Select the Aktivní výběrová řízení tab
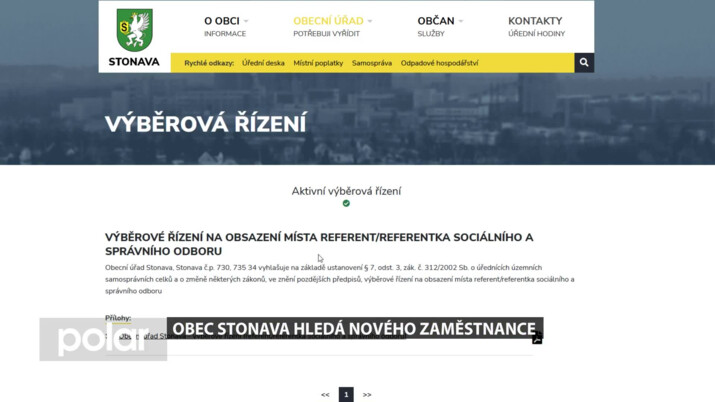 pyautogui.click(x=346, y=190)
